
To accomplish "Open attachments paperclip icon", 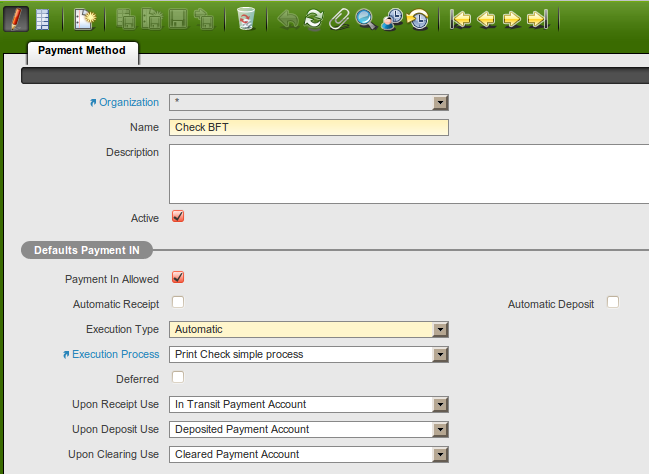I will (x=339, y=19).
